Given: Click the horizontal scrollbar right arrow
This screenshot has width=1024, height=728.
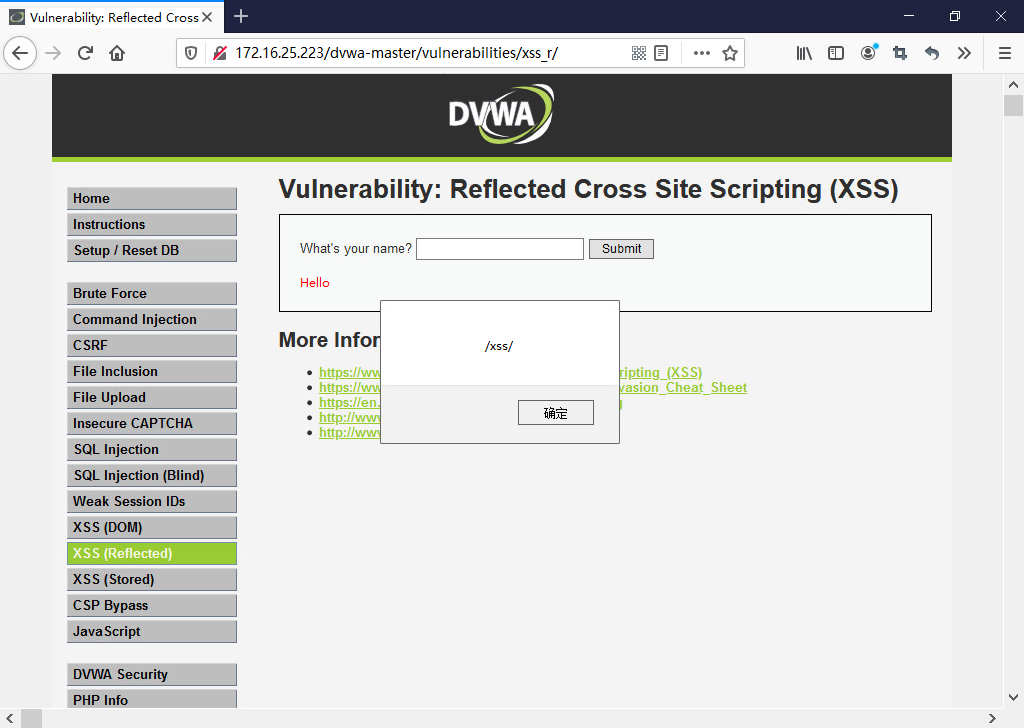Looking at the screenshot, I should (x=992, y=718).
